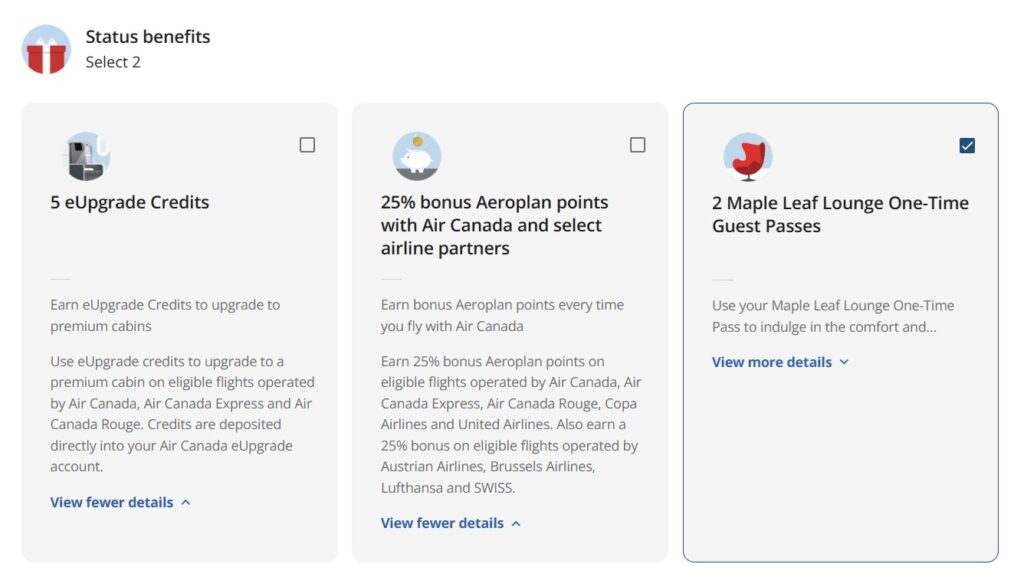Viewport: 1024px width, 577px height.
Task: Click the down chevron next to View more details
Action: (x=844, y=362)
